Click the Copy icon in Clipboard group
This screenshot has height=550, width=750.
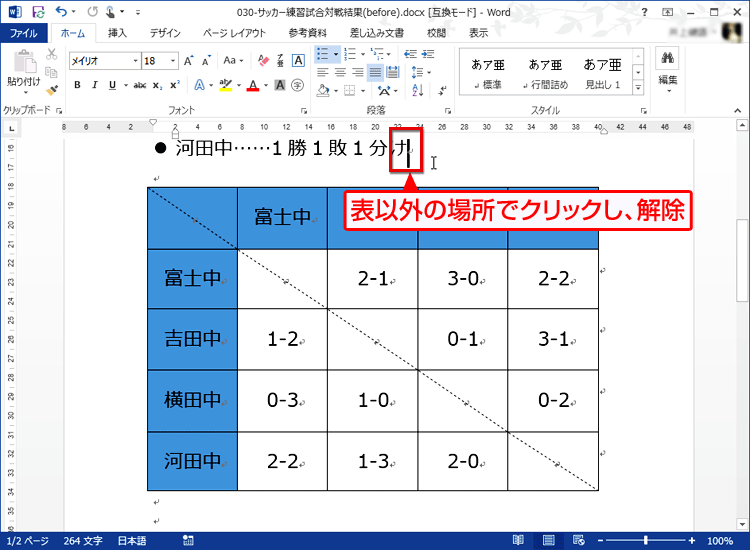coord(51,72)
